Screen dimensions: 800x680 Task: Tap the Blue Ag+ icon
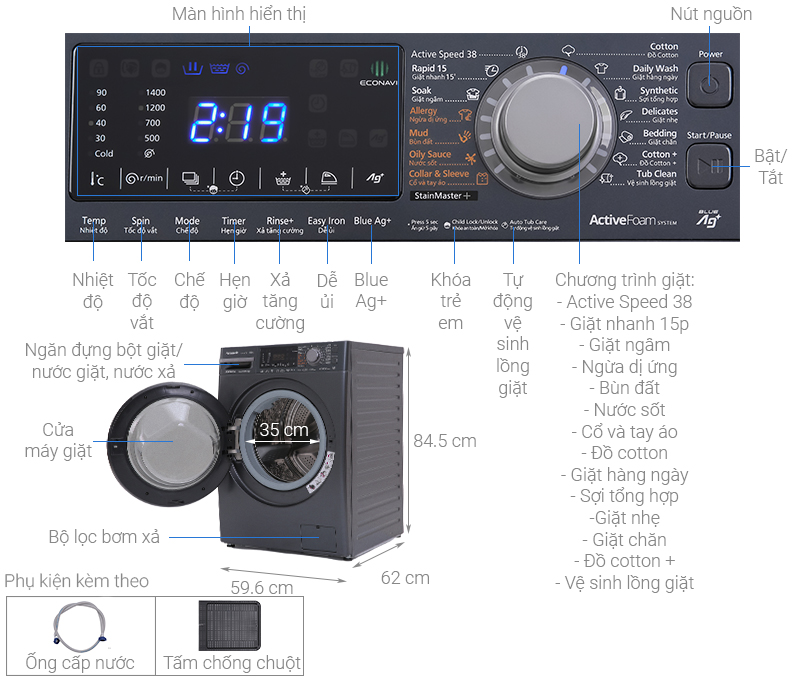pos(373,178)
